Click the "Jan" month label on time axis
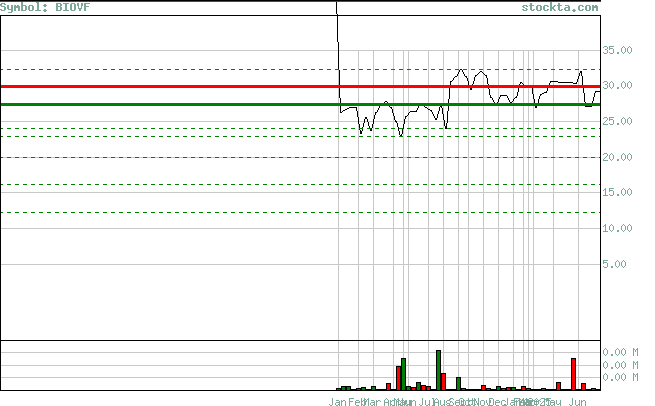 click(x=338, y=402)
